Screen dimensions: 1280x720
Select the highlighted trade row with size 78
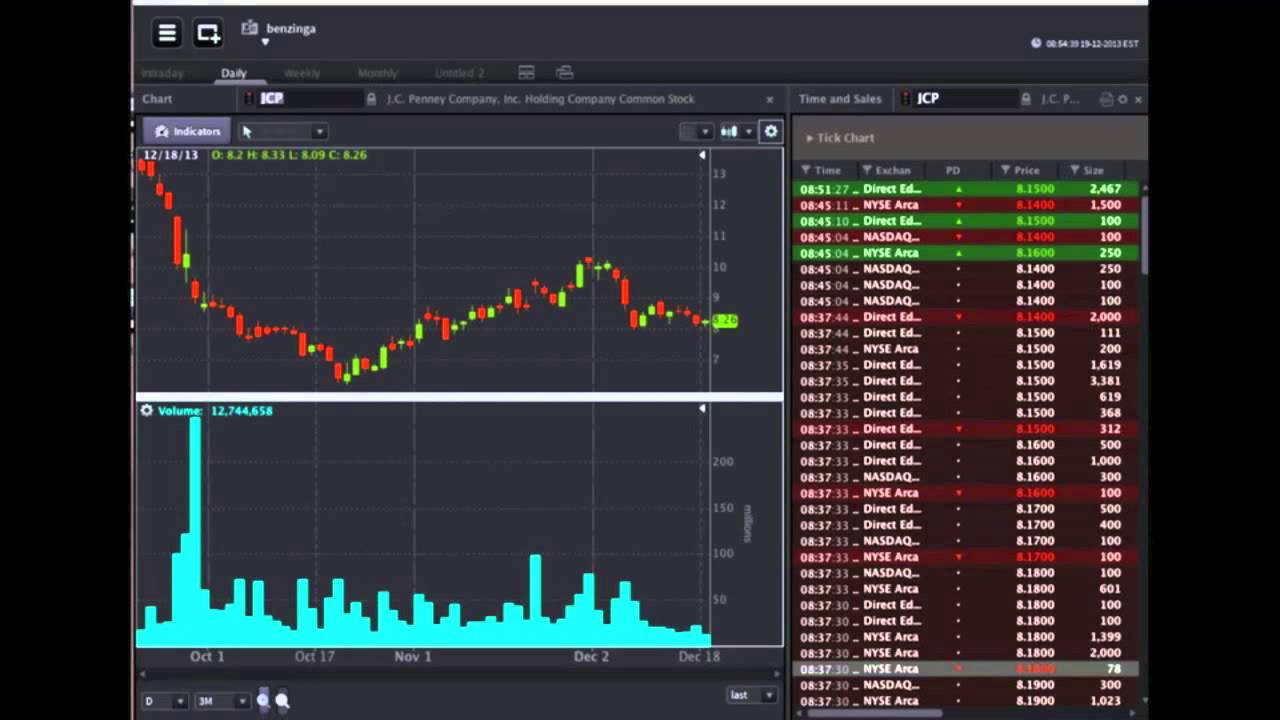coord(966,669)
